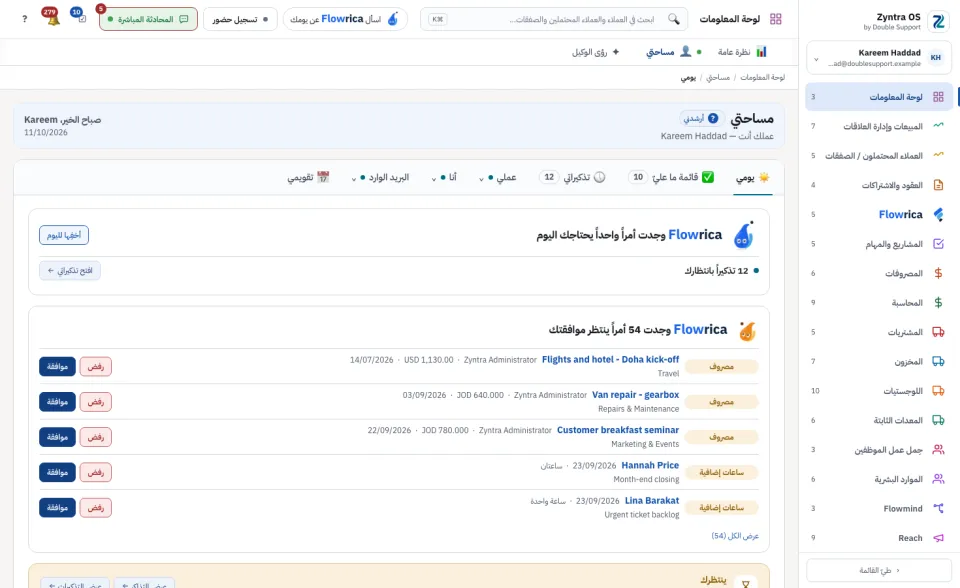Open رؤى الوكيل agent insights tab
960x588 pixels.
596,52
